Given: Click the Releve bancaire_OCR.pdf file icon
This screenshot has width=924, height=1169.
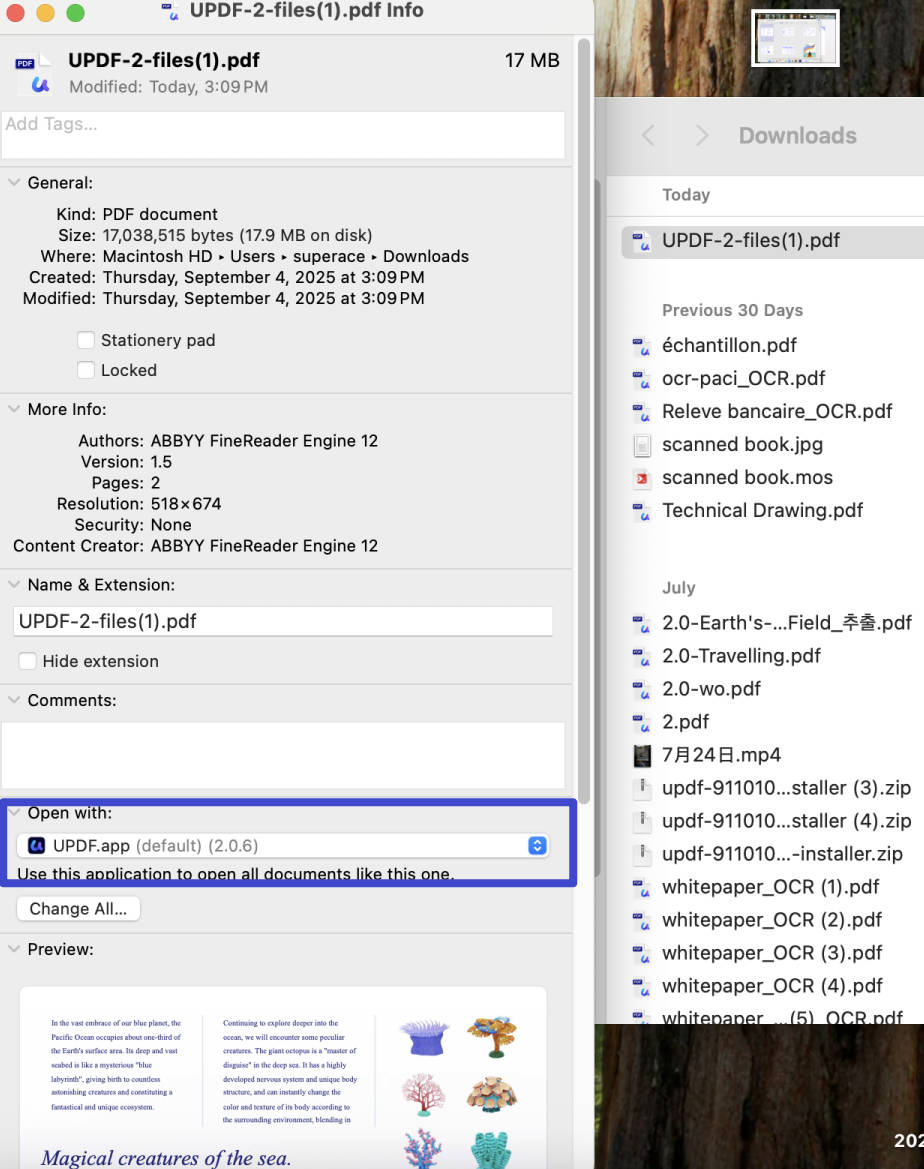Looking at the screenshot, I should pos(641,412).
